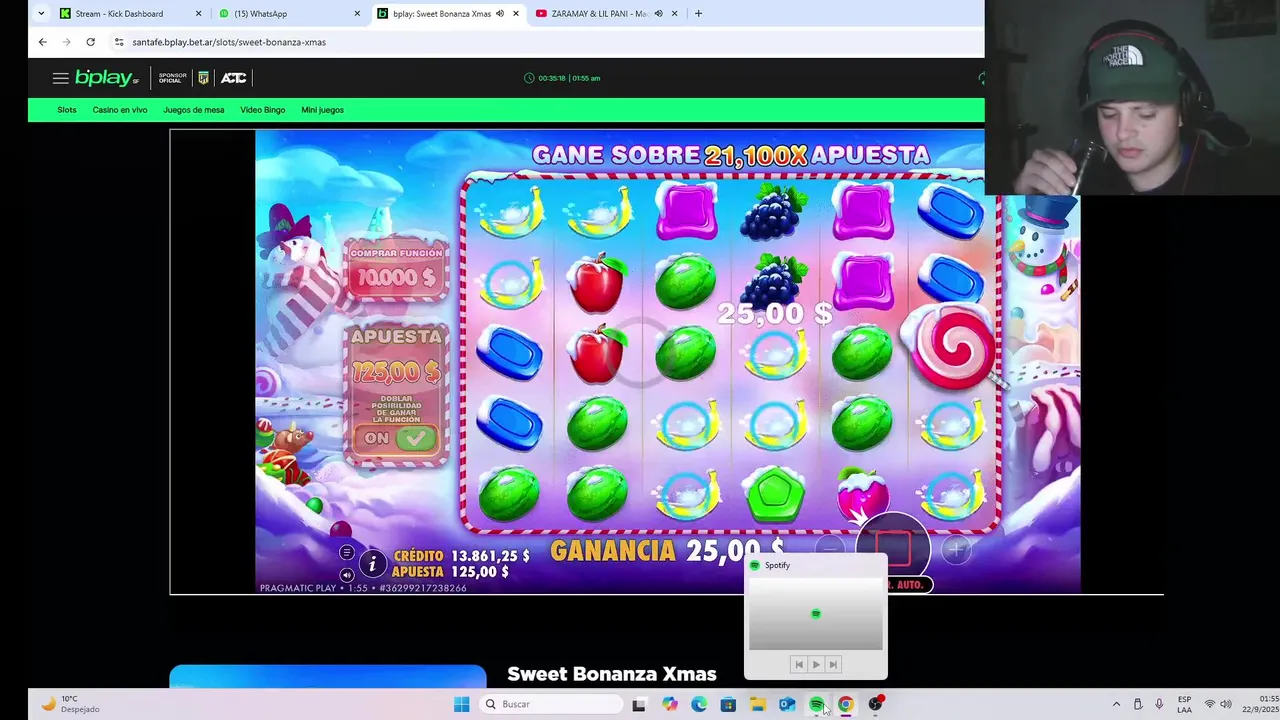Go forward in the browser
This screenshot has height=720, width=1280.
coord(66,42)
